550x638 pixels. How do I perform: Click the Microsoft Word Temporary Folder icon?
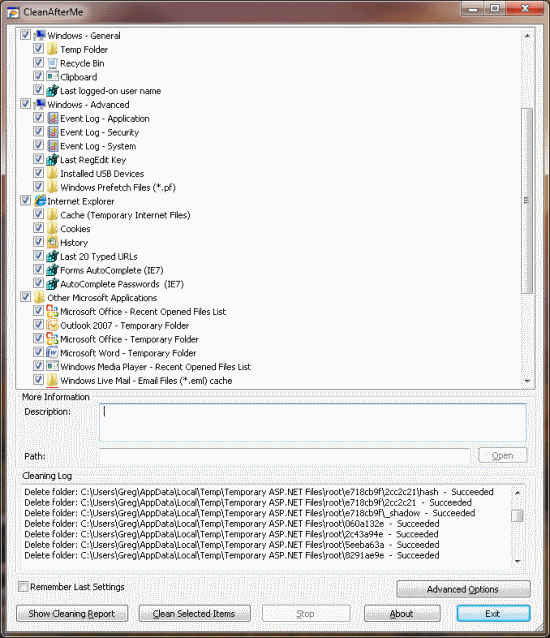click(x=52, y=353)
